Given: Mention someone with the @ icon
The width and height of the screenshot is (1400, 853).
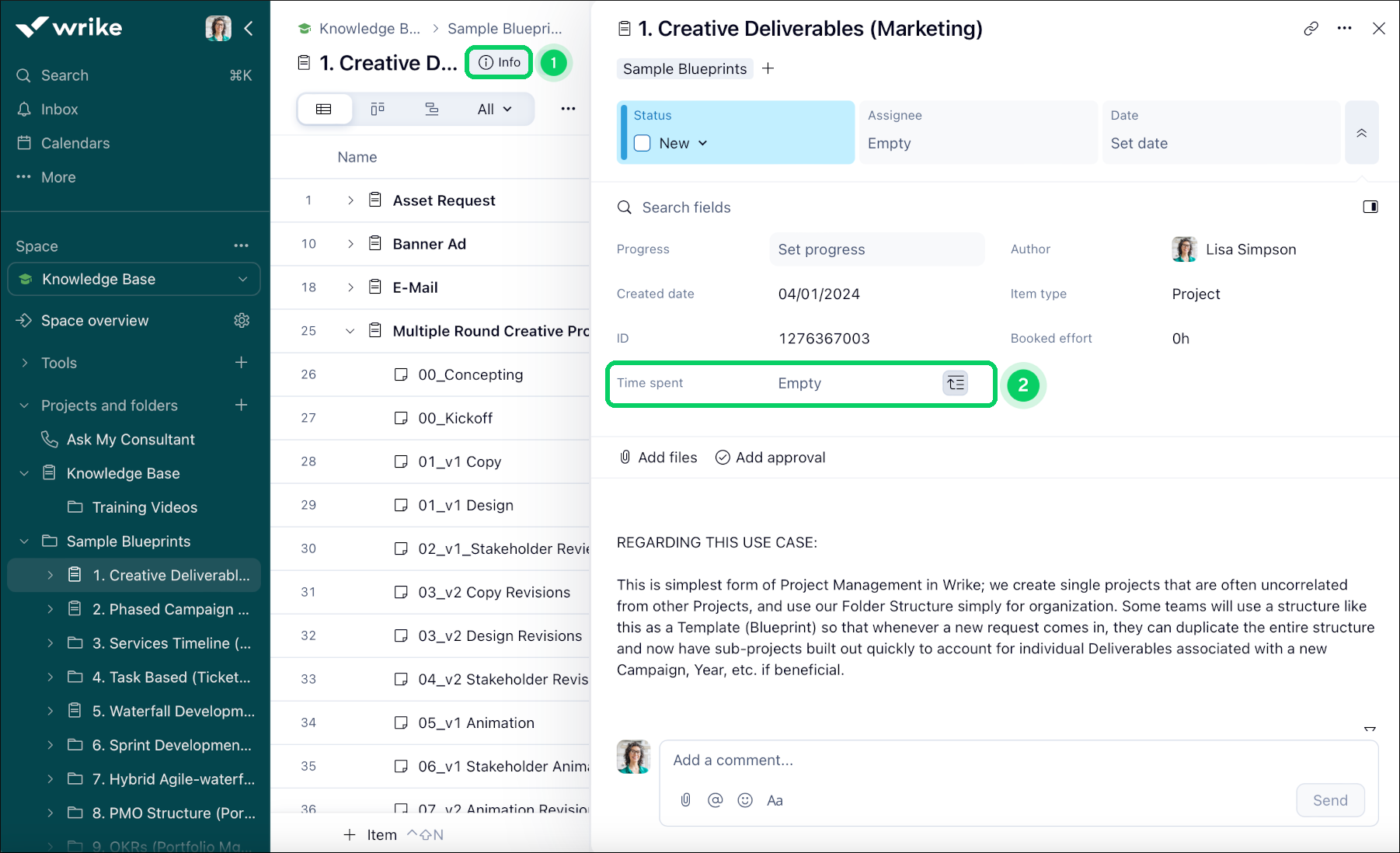Looking at the screenshot, I should tap(715, 800).
